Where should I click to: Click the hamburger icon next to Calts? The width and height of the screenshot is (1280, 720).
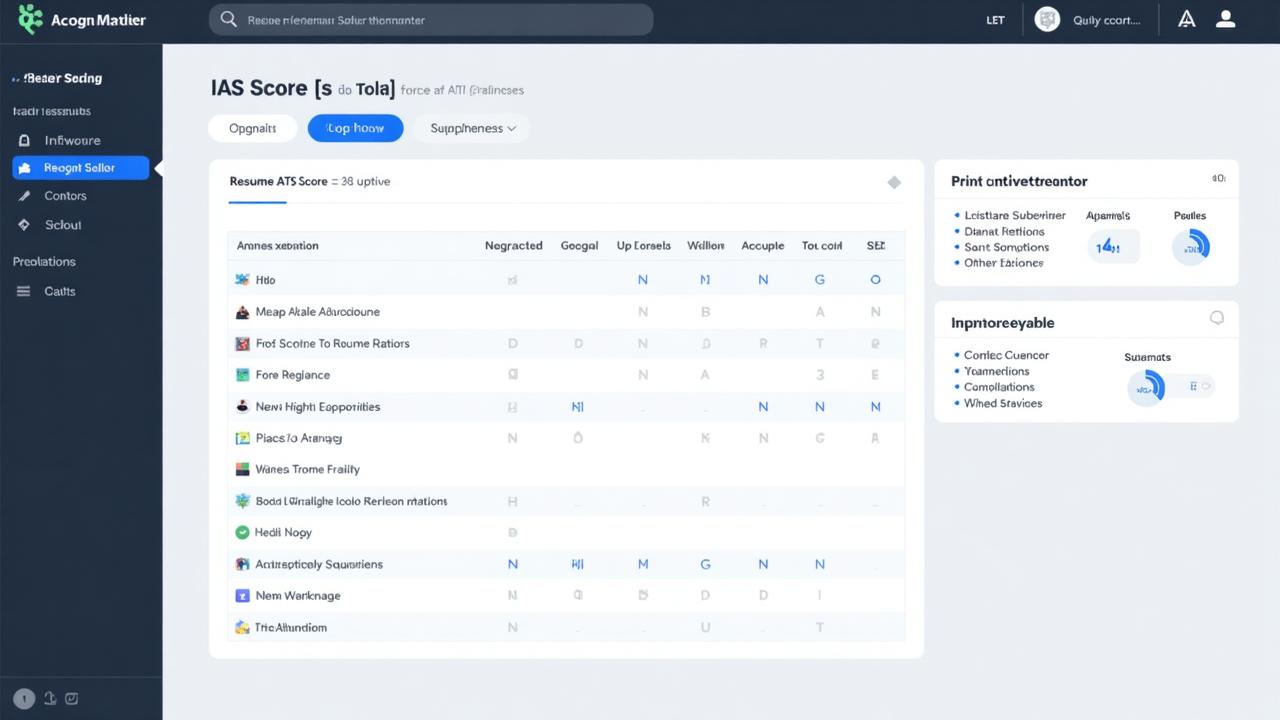coord(22,291)
